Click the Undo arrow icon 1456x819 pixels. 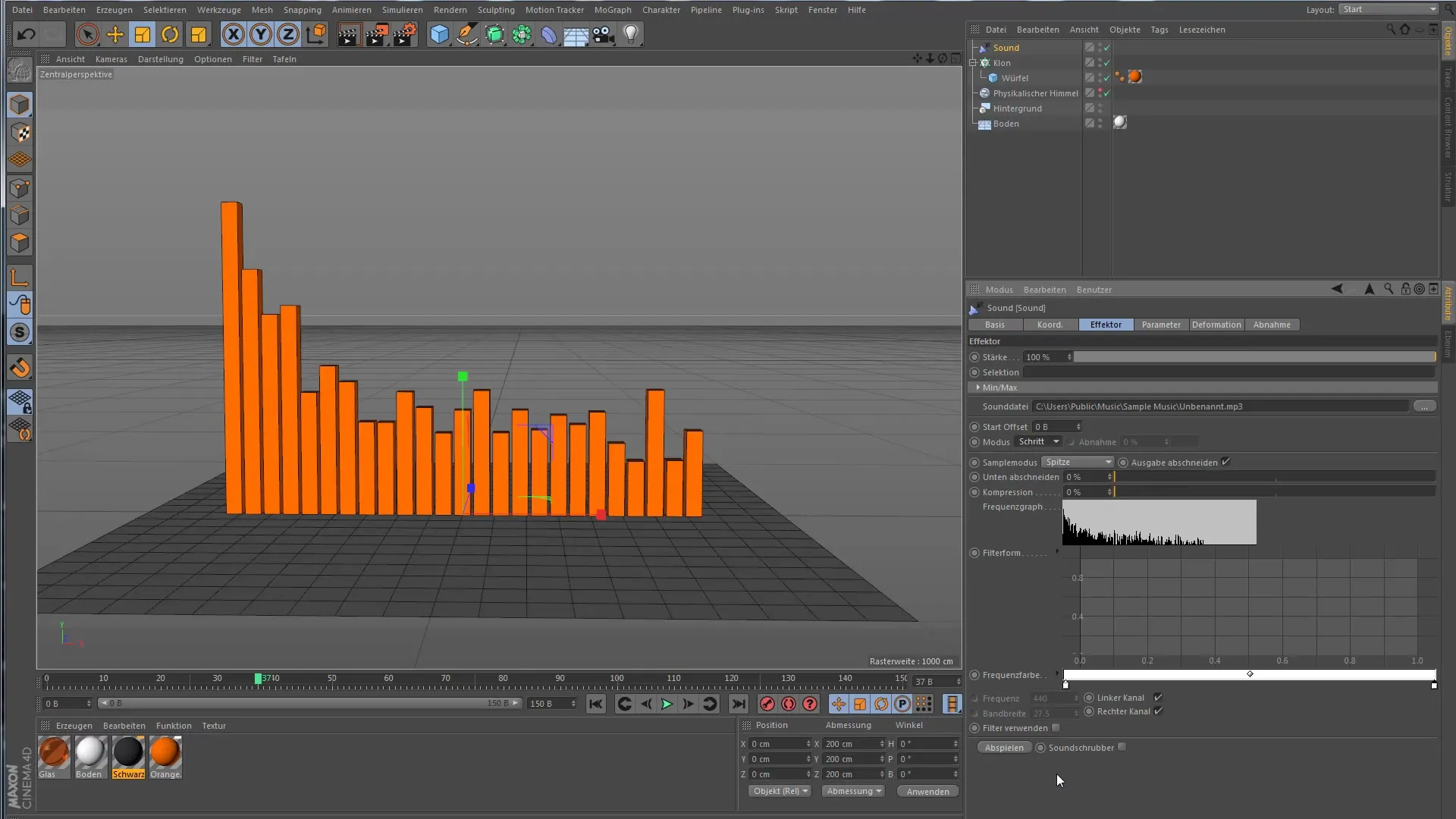tap(26, 34)
